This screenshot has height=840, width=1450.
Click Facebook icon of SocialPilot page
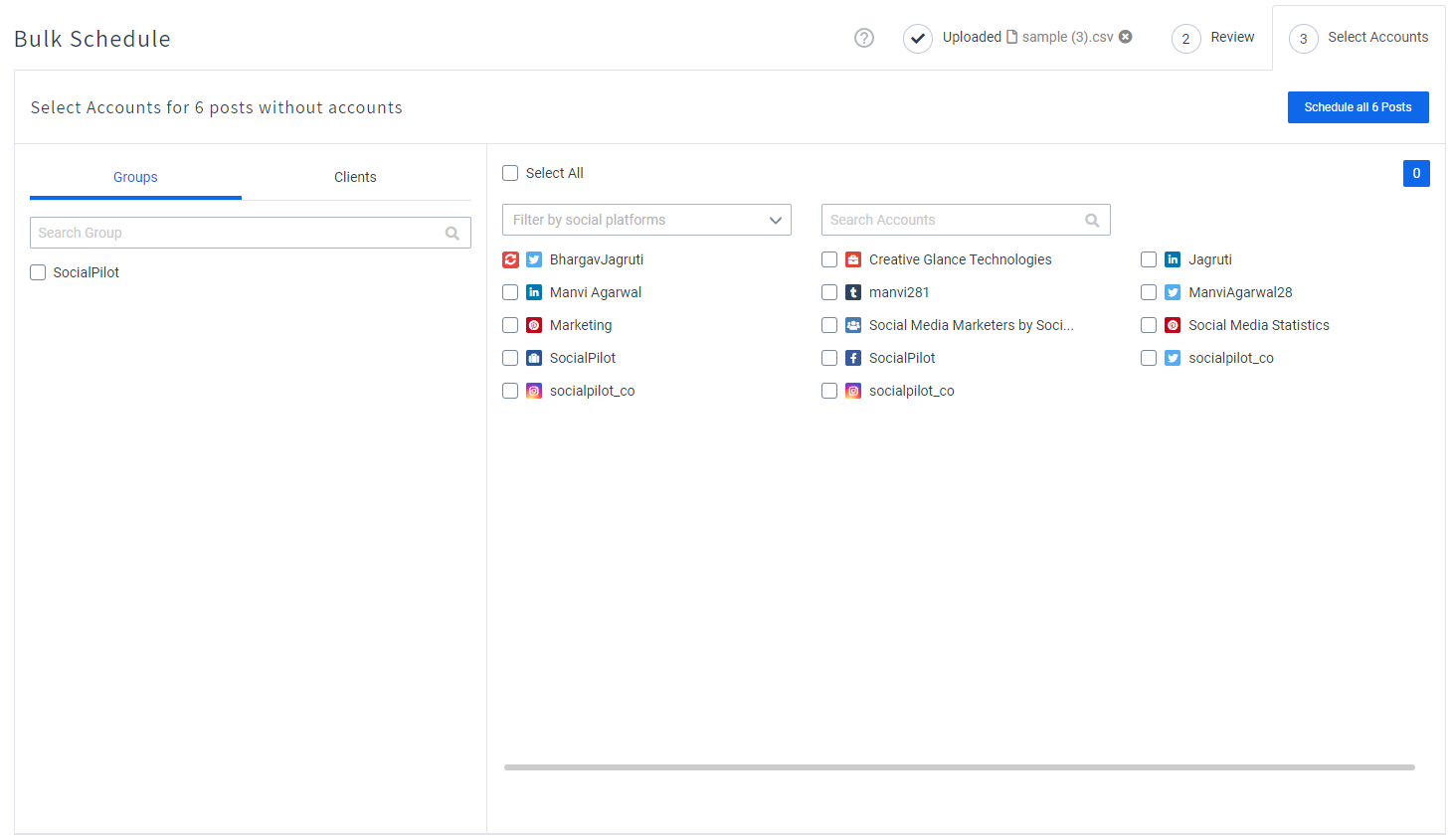(x=853, y=358)
